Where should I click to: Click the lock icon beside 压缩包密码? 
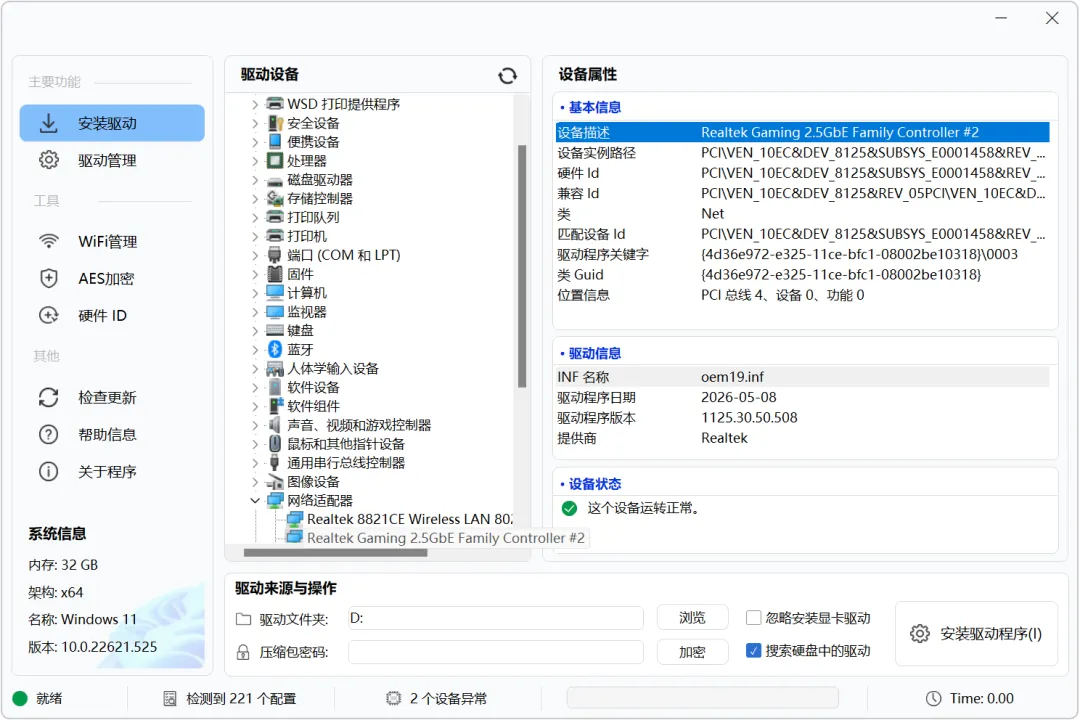(x=243, y=652)
